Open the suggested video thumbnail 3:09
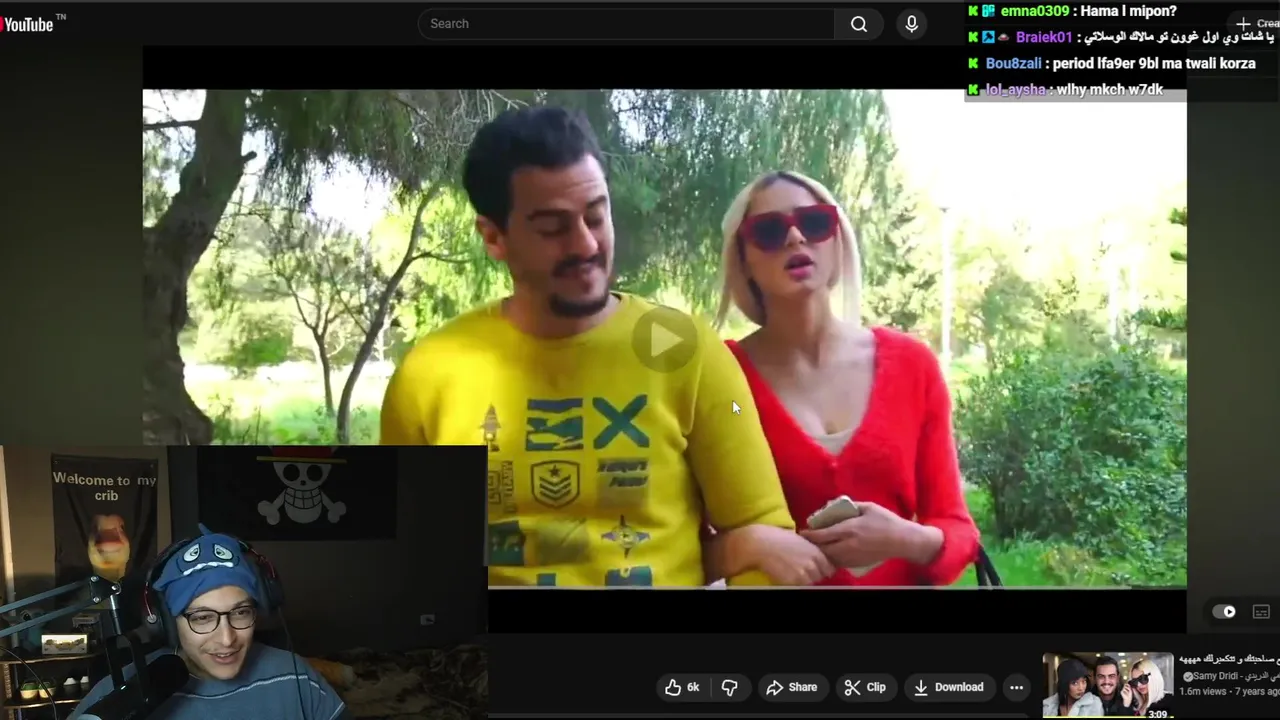The image size is (1280, 720). (x=1108, y=685)
